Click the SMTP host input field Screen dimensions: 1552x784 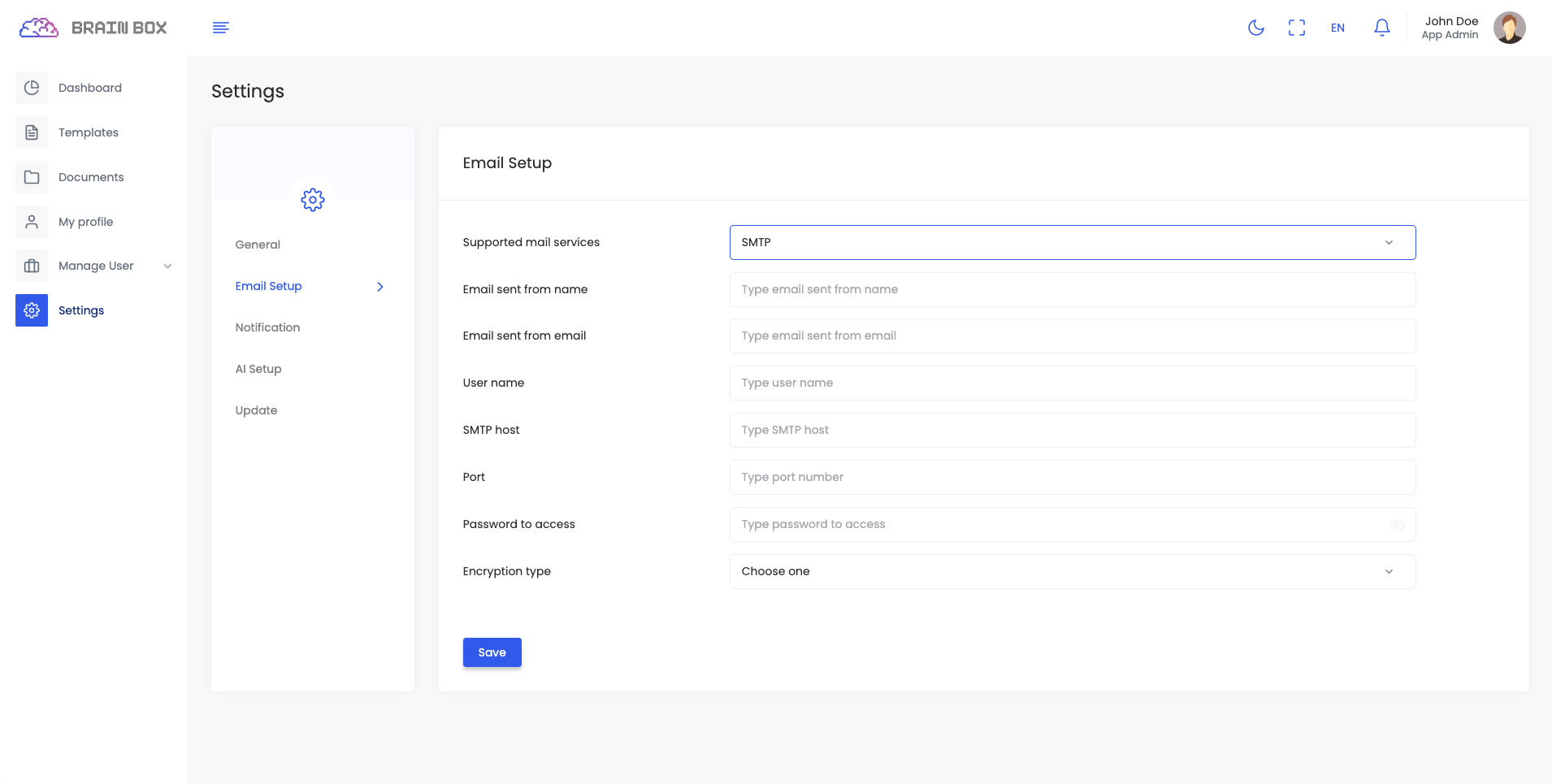point(1072,431)
